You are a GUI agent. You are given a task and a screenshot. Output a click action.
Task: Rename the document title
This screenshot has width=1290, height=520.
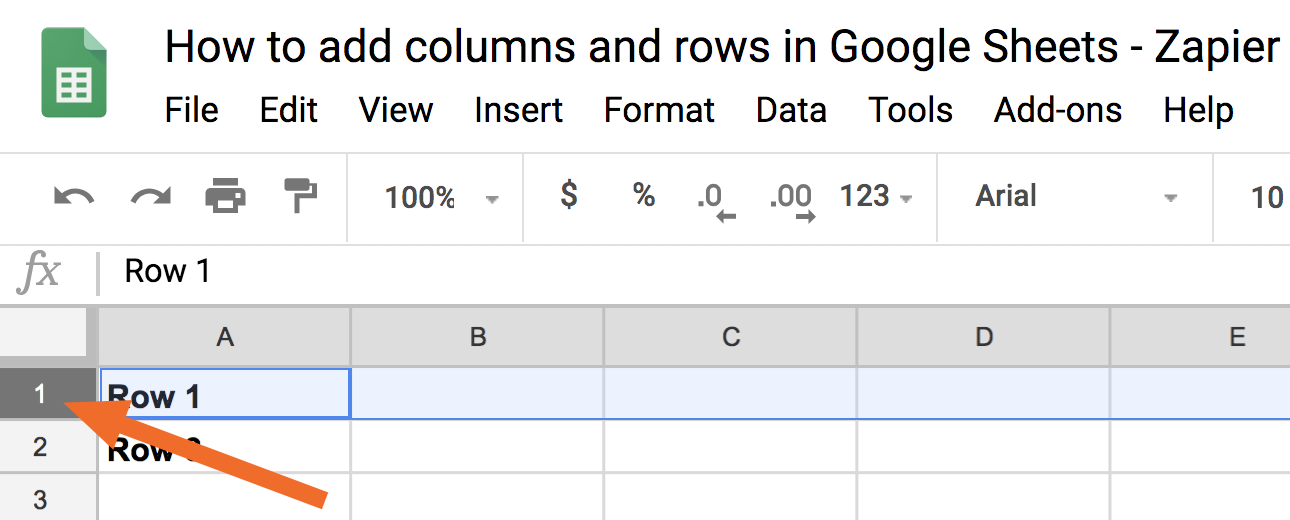[x=722, y=47]
